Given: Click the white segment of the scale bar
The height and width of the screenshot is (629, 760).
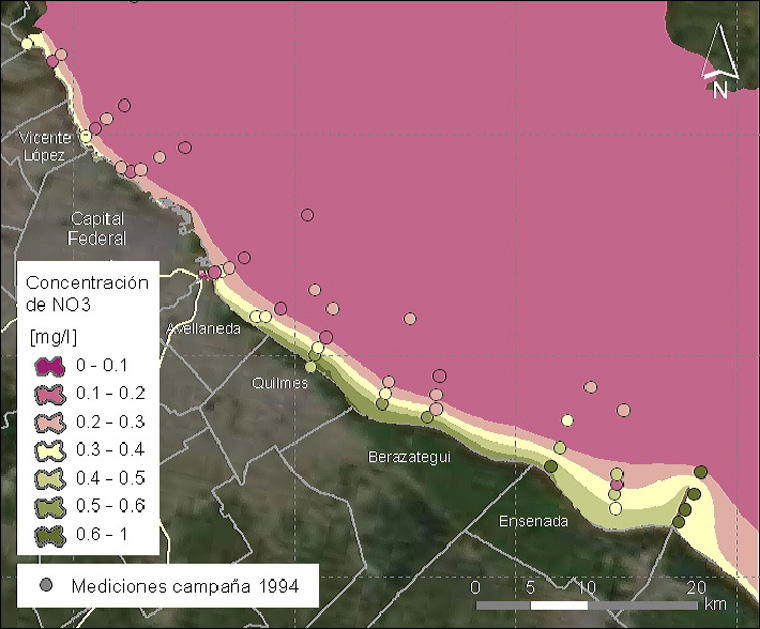Looking at the screenshot, I should (558, 605).
